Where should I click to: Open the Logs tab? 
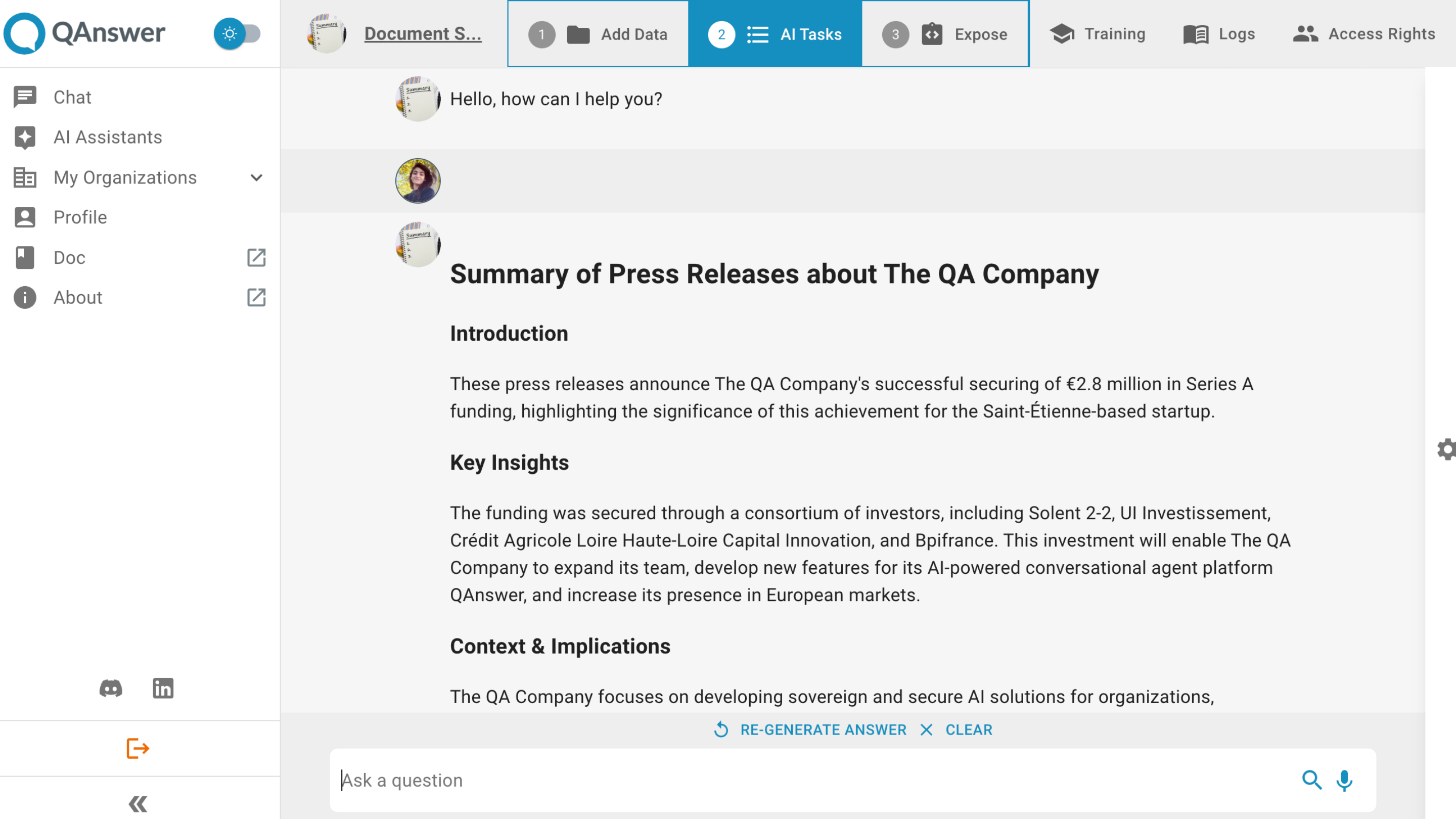click(1219, 34)
